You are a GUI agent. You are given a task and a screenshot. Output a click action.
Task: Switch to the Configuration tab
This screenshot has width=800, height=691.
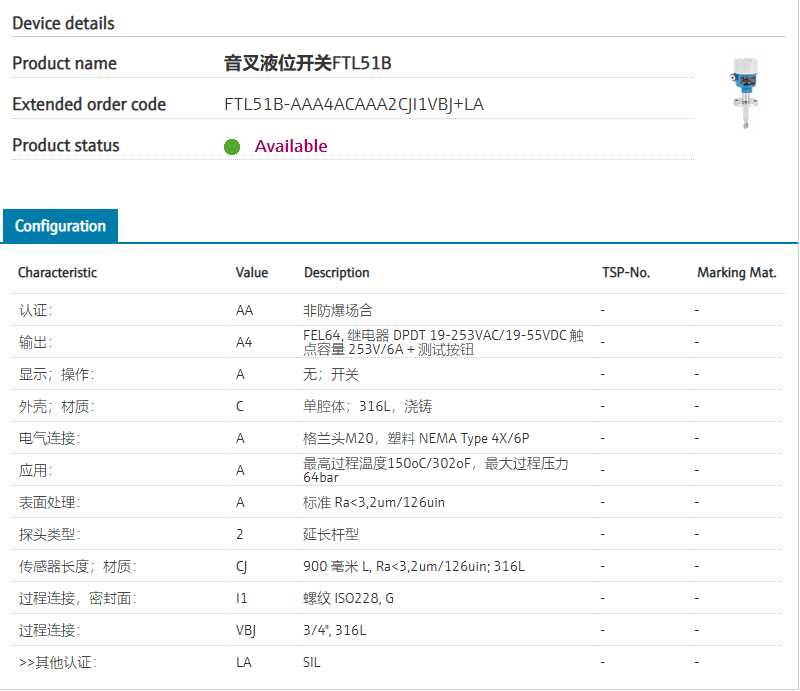(60, 226)
